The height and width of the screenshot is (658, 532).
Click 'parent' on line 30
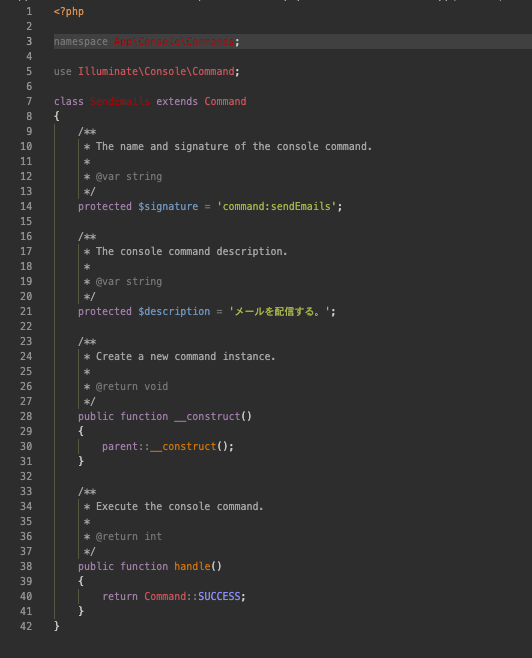[120, 446]
